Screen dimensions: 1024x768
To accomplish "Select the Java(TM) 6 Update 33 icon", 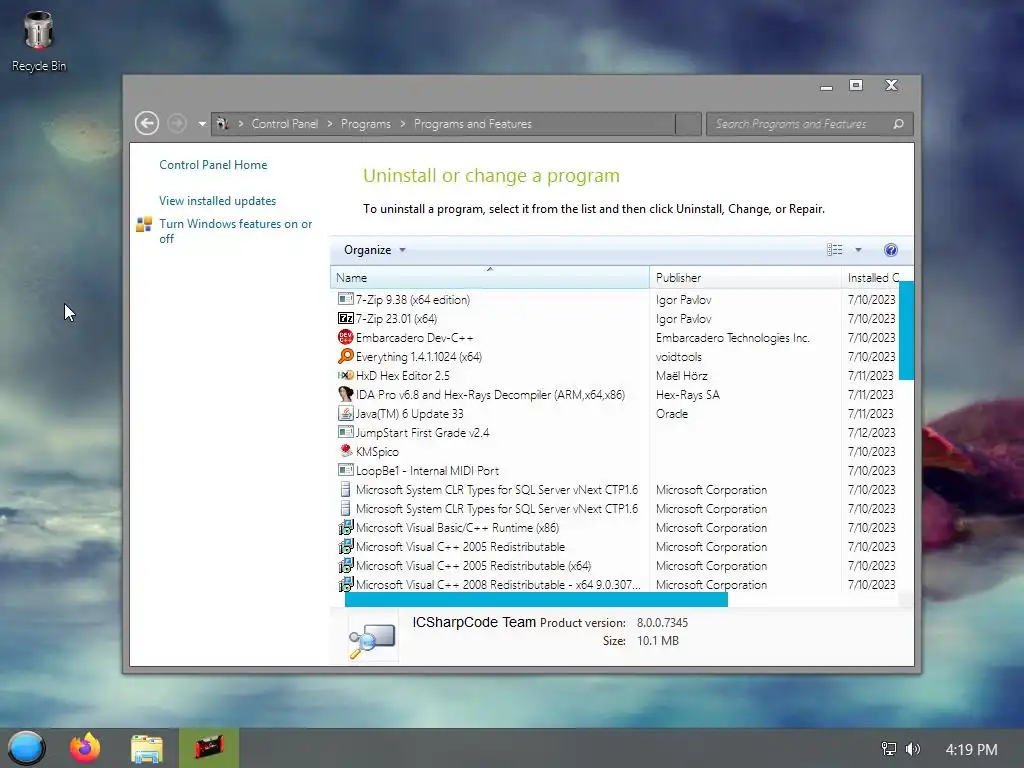I will (x=345, y=413).
